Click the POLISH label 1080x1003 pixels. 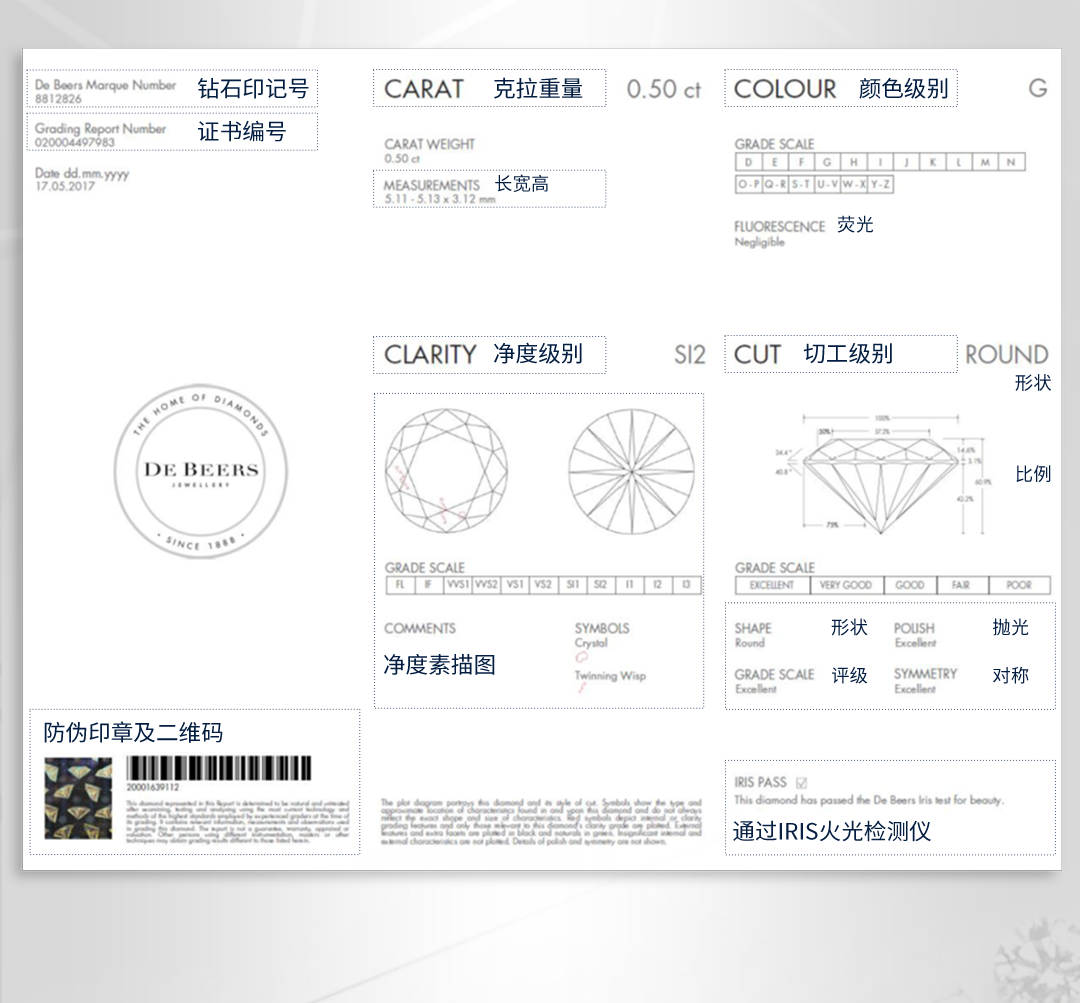coord(914,628)
